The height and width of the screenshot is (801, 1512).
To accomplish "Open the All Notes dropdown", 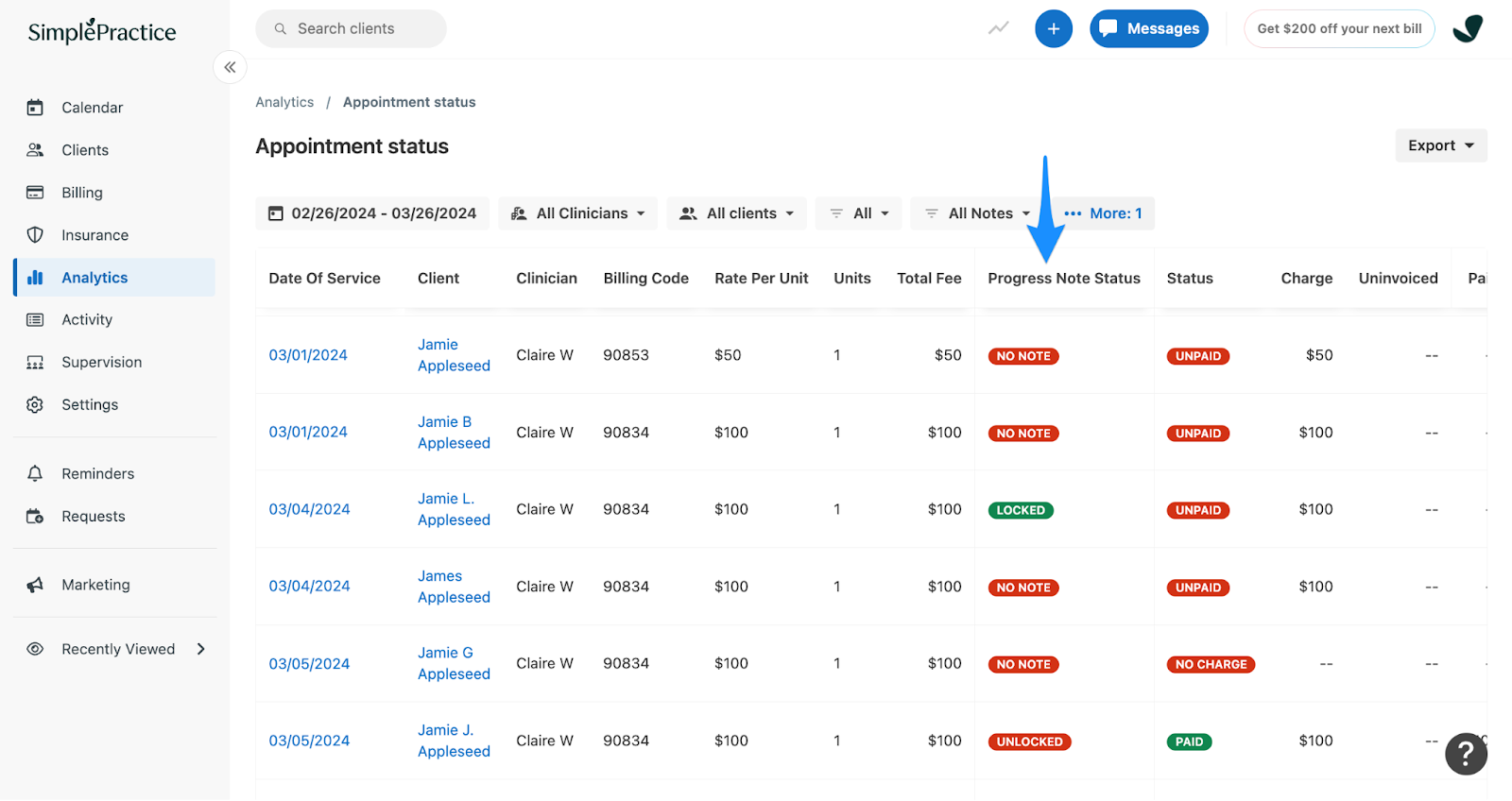I will tap(977, 213).
